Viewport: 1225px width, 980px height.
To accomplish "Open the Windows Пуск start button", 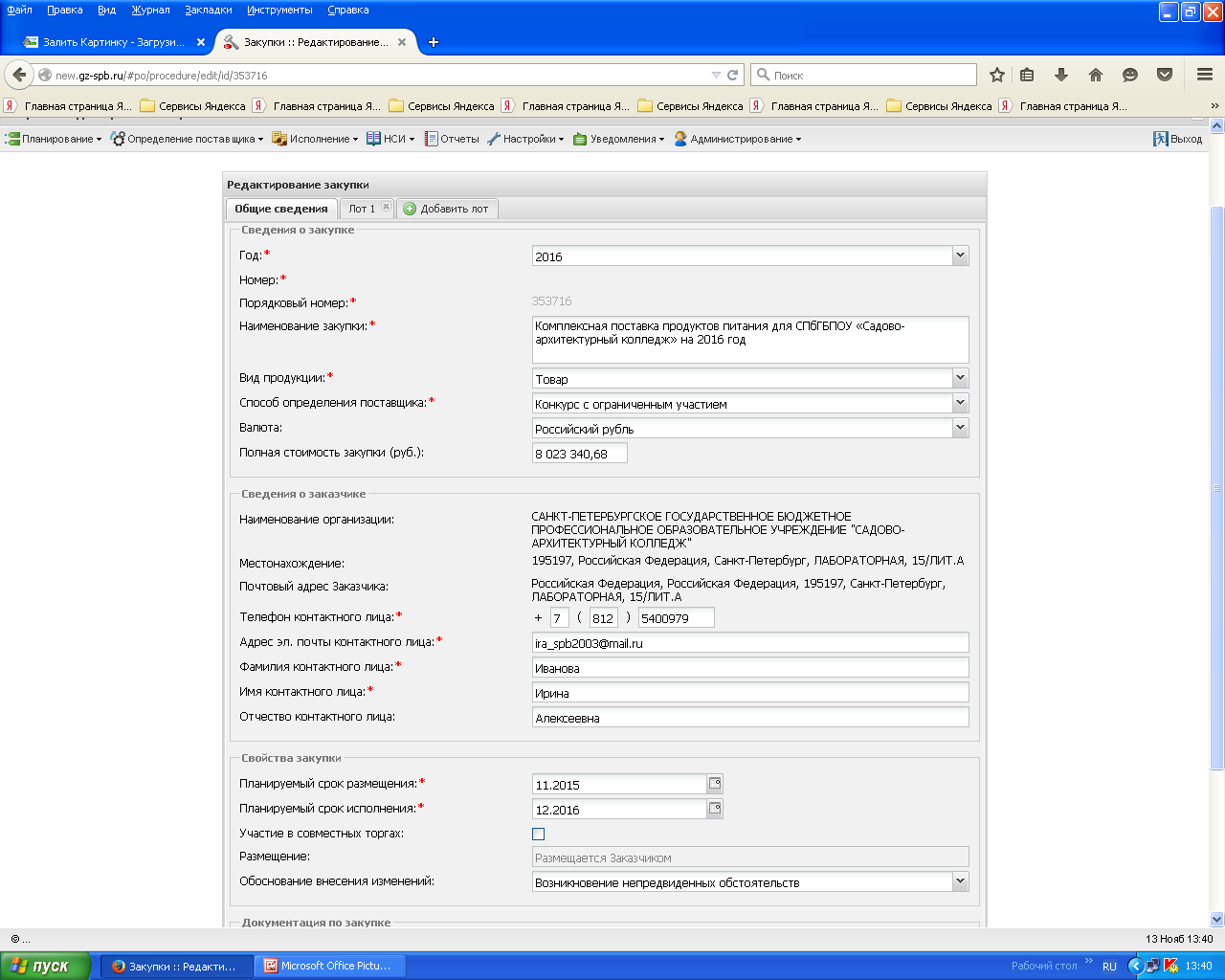I will coord(44,966).
